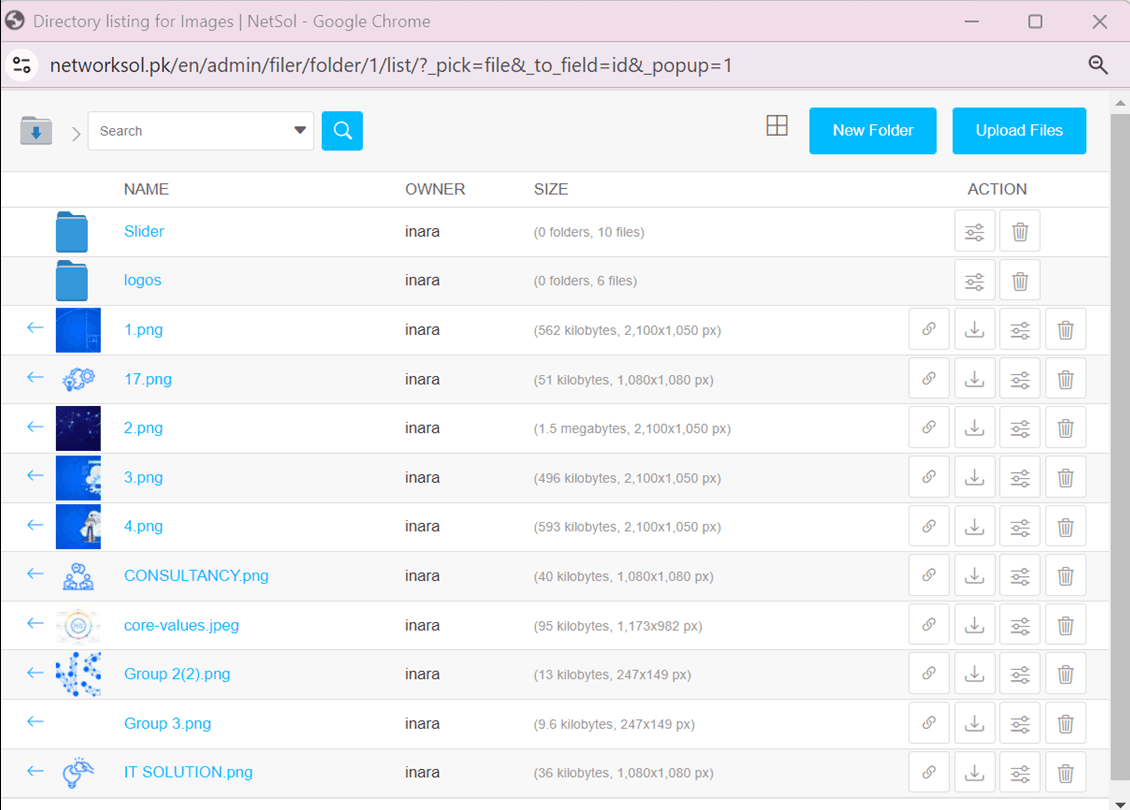1130x810 pixels.
Task: Download IT SOLUTION.png
Action: [974, 773]
